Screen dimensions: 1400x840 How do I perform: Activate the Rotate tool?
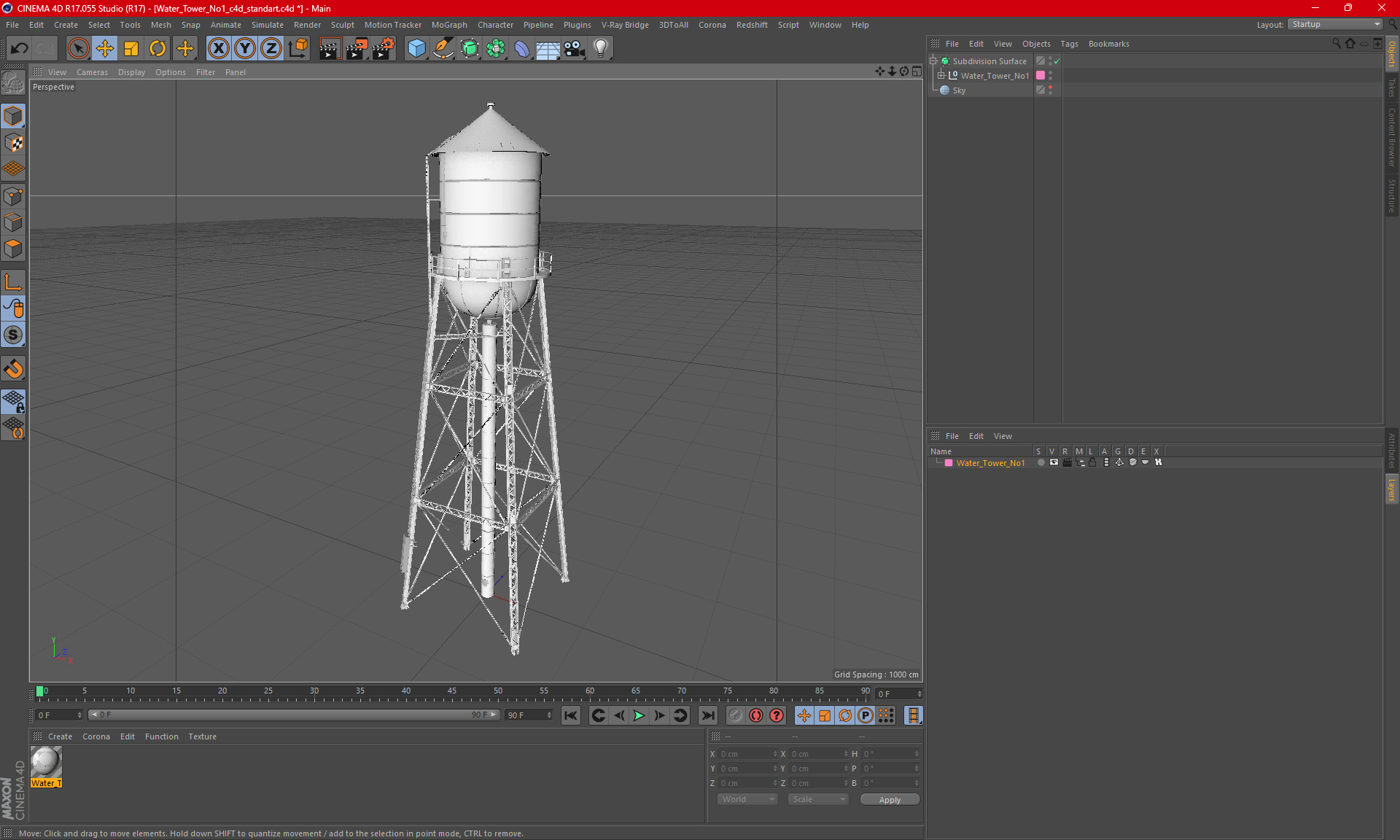[x=157, y=49]
